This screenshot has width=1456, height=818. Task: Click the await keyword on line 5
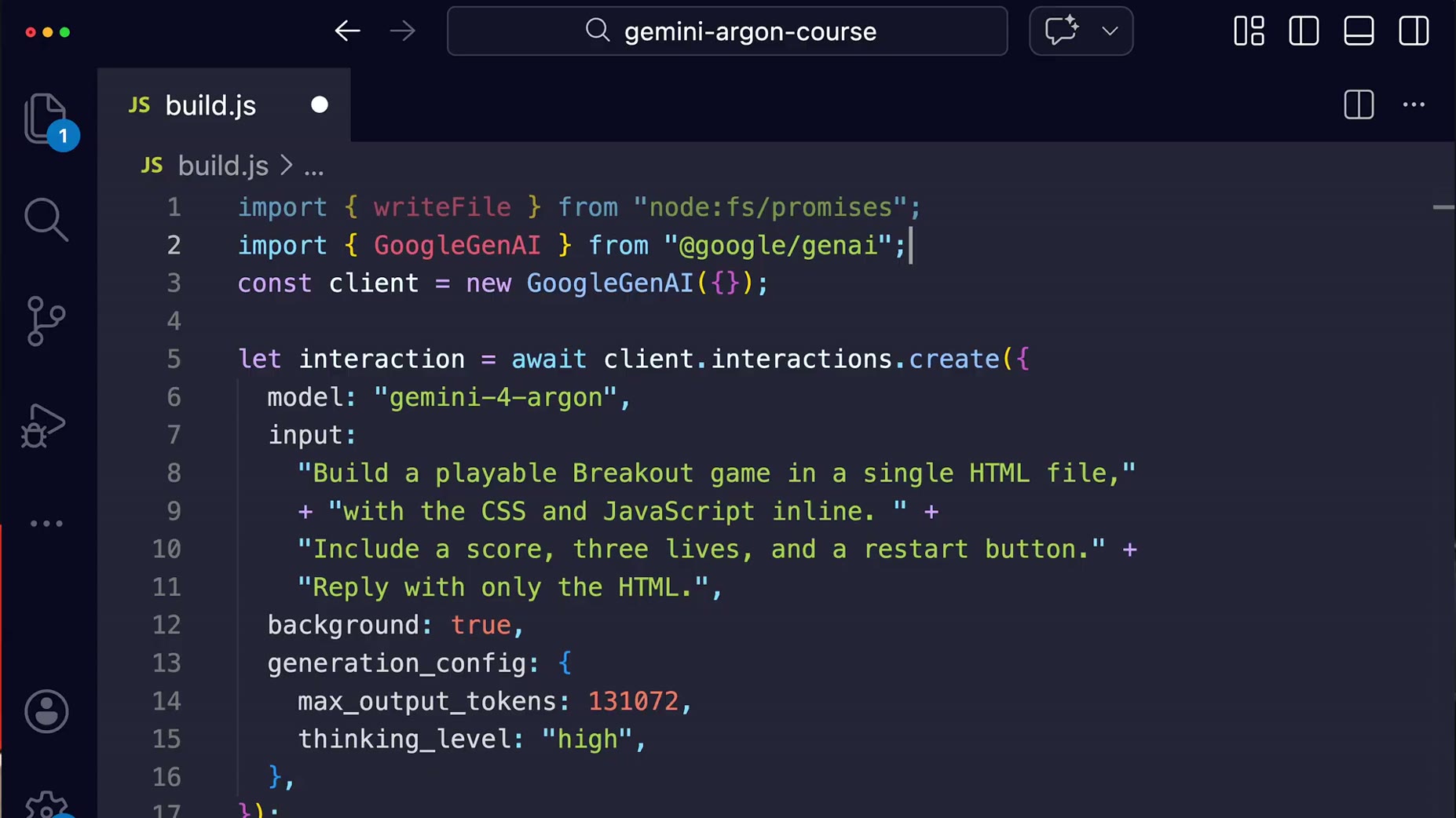point(549,360)
